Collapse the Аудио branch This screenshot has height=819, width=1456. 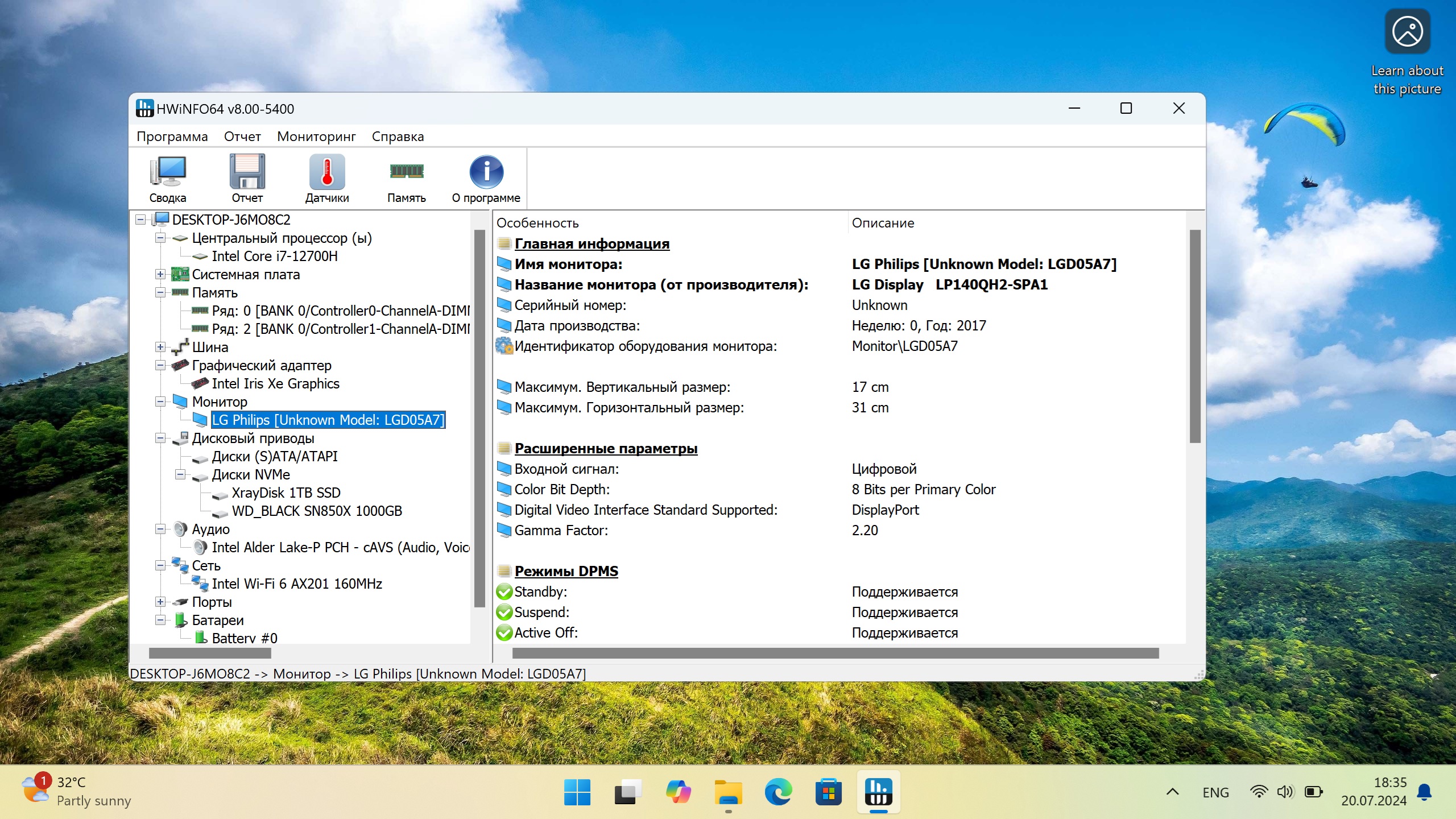click(160, 529)
